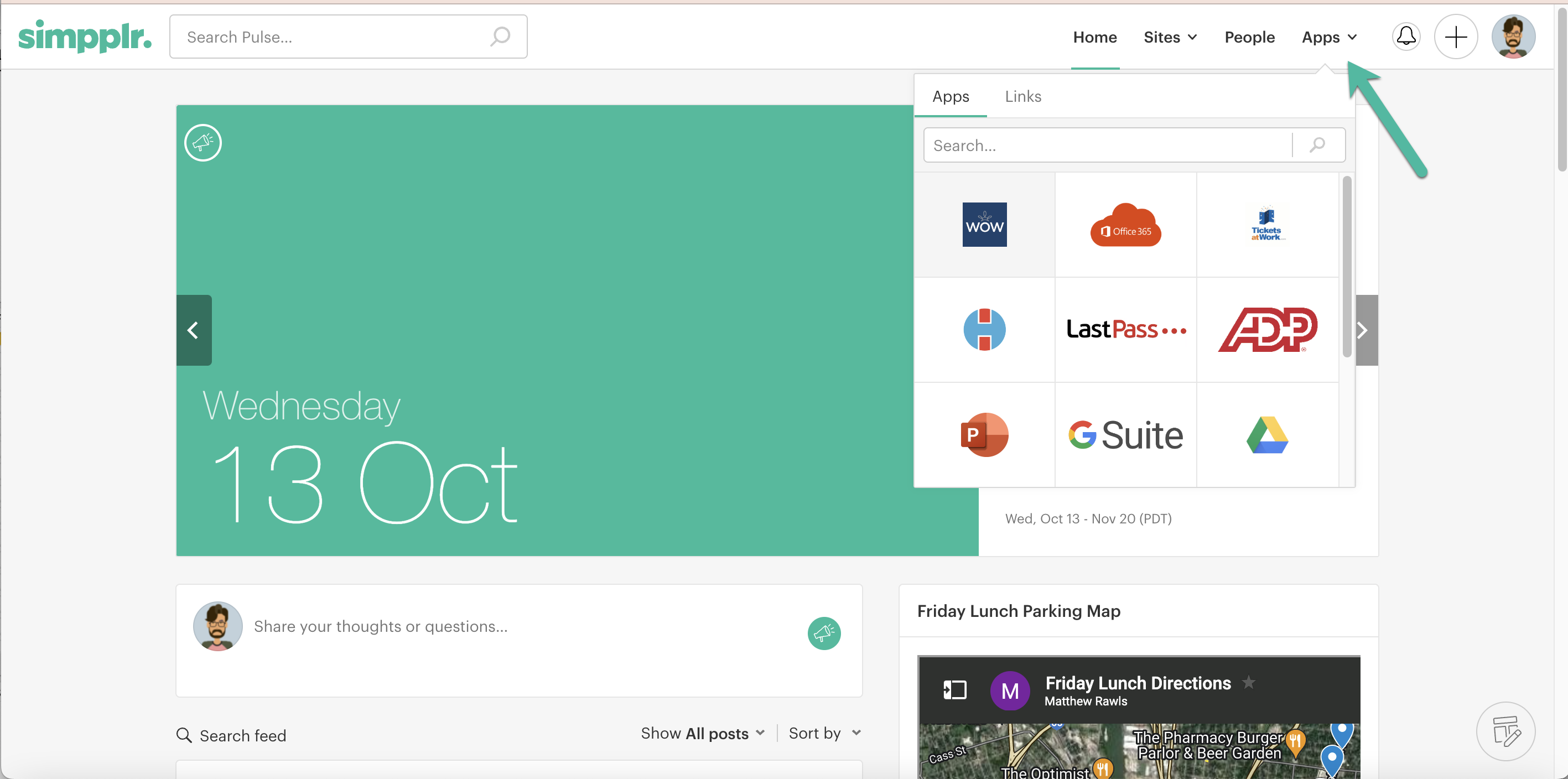Open the user profile avatar menu
Image resolution: width=1568 pixels, height=779 pixels.
(1513, 37)
